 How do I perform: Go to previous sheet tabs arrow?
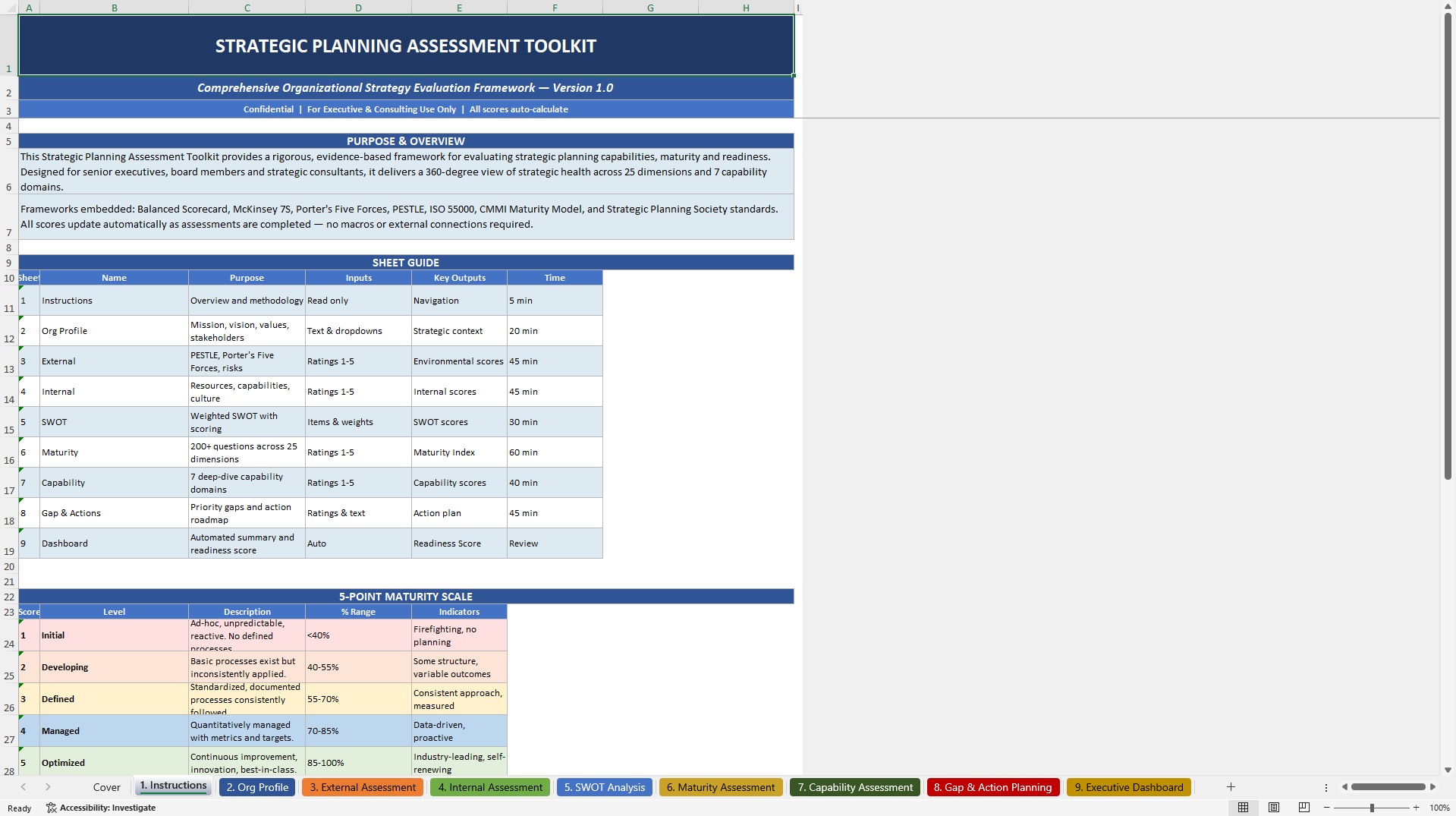click(x=24, y=787)
